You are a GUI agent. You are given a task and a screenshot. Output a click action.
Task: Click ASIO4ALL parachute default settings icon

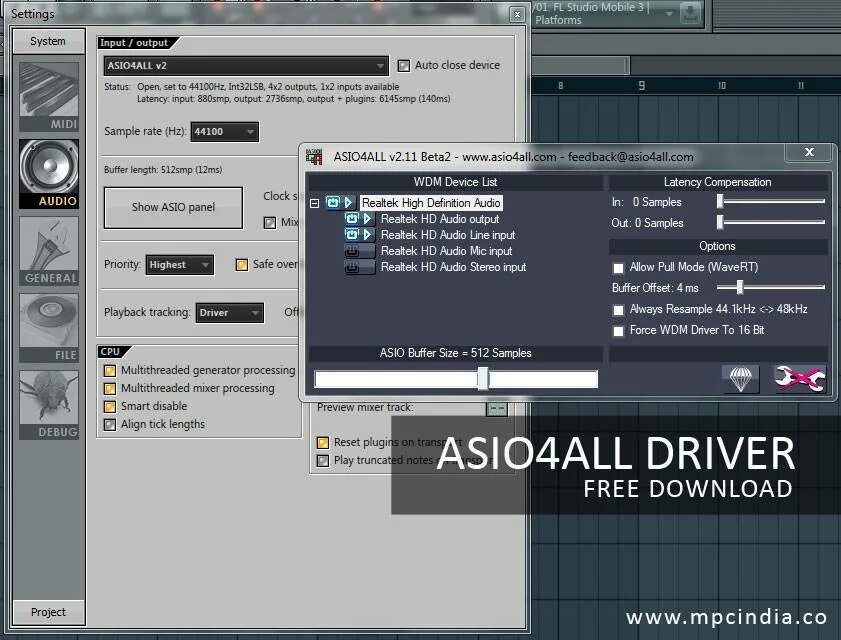pos(741,379)
